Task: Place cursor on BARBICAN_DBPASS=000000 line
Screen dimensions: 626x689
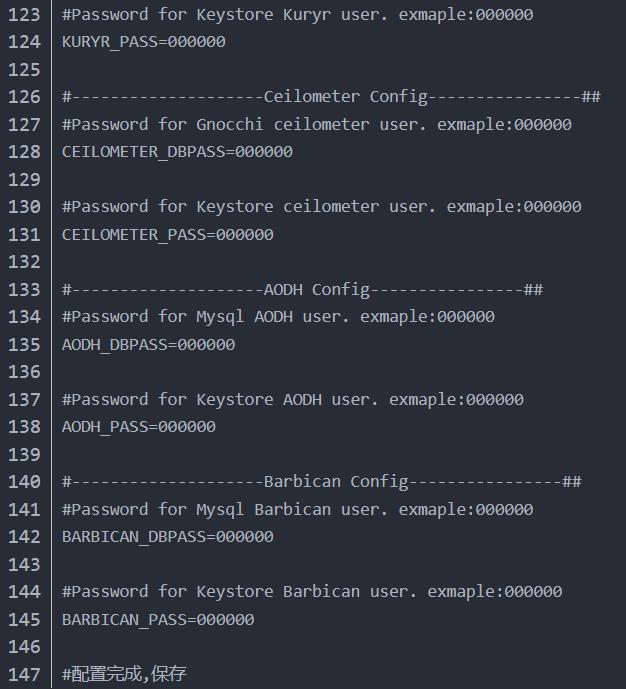Action: (167, 537)
